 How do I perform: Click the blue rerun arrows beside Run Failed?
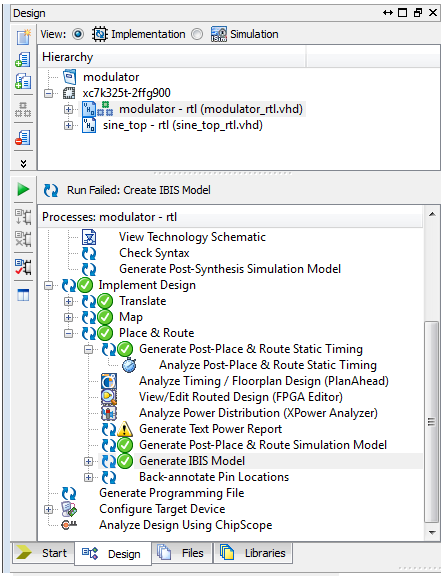pos(51,190)
